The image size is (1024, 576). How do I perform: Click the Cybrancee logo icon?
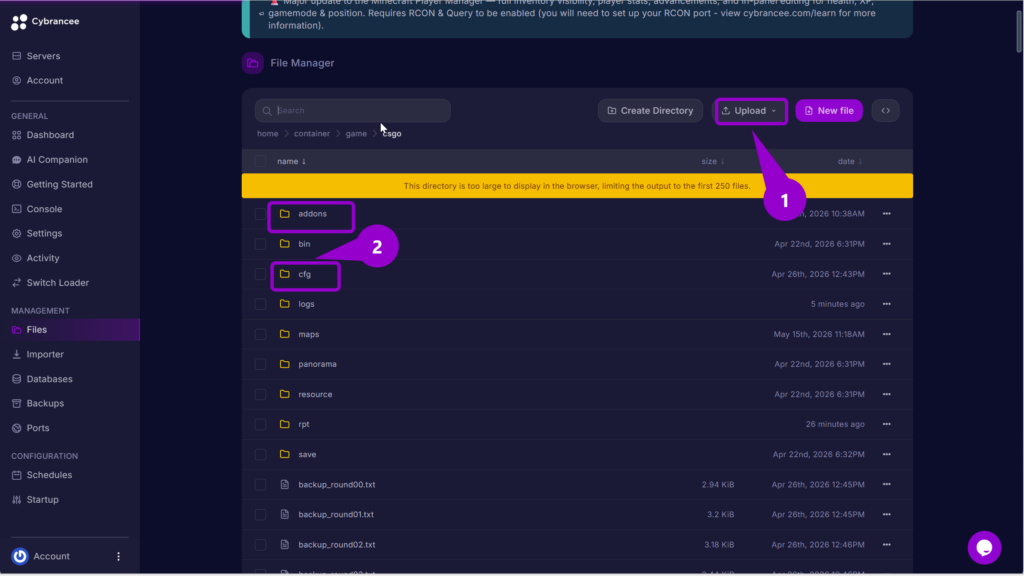[x=19, y=22]
